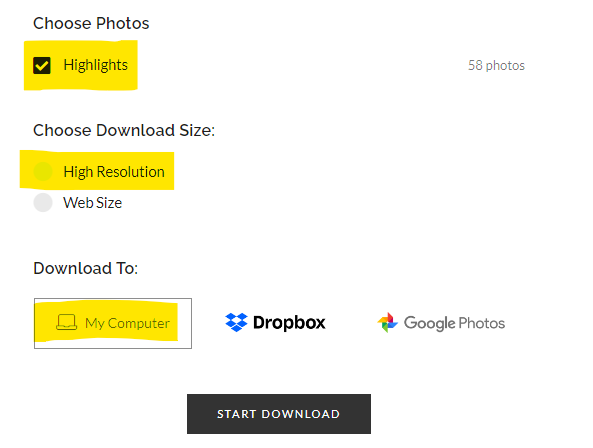The height and width of the screenshot is (448, 593).
Task: Select the High Resolution radio button
Action: tap(43, 172)
